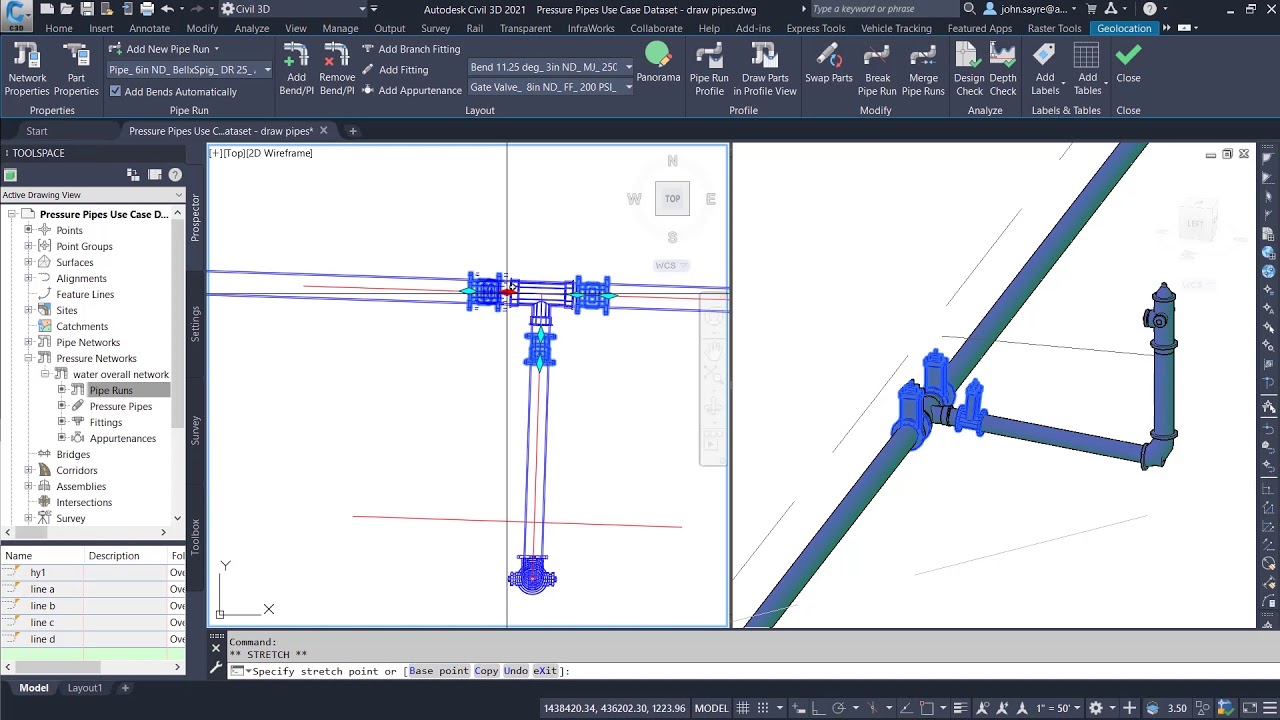Open Part Properties in the ribbon
Image resolution: width=1280 pixels, height=720 pixels.
click(76, 69)
